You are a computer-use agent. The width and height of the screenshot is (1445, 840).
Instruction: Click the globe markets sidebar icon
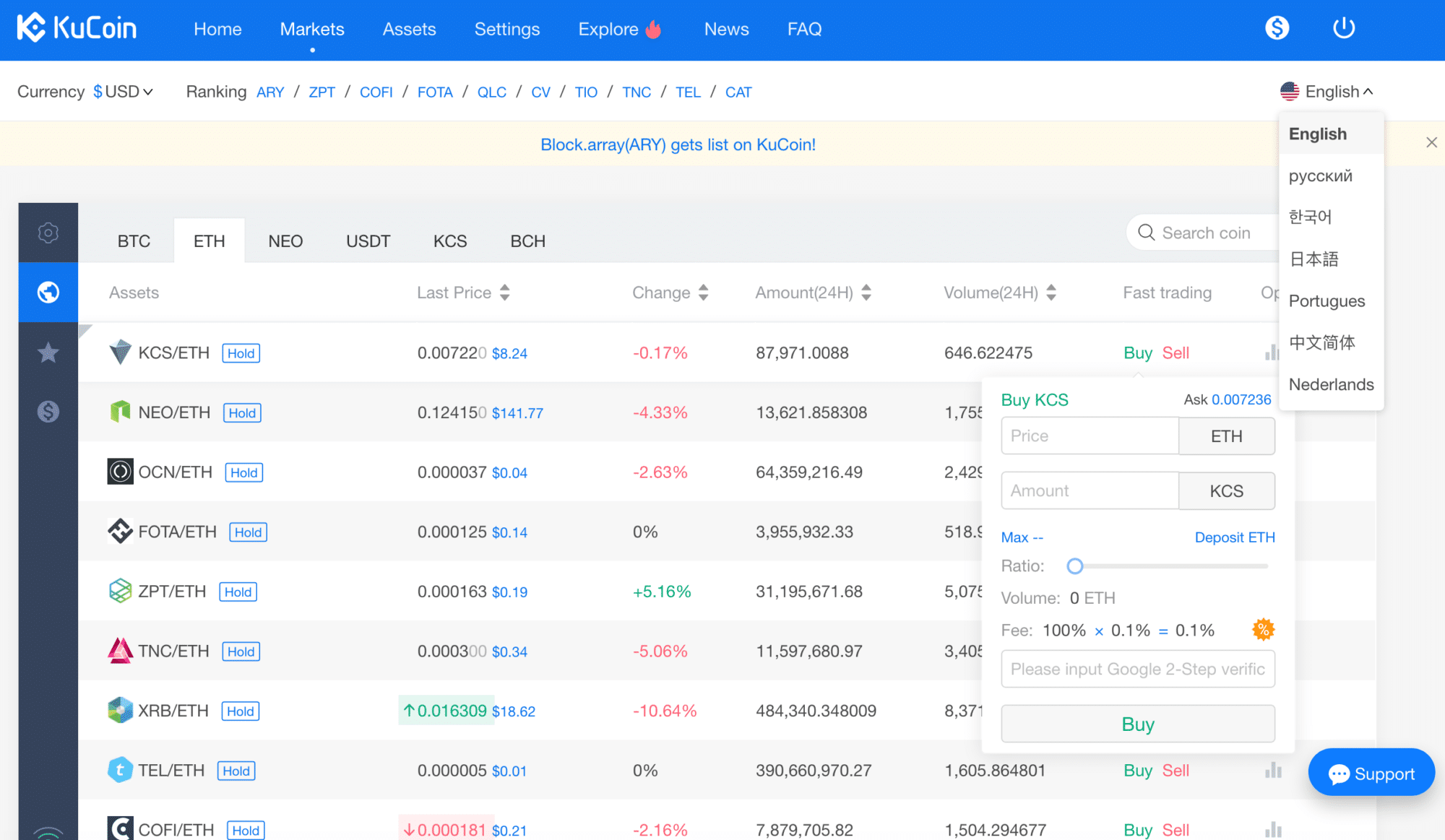pyautogui.click(x=48, y=293)
